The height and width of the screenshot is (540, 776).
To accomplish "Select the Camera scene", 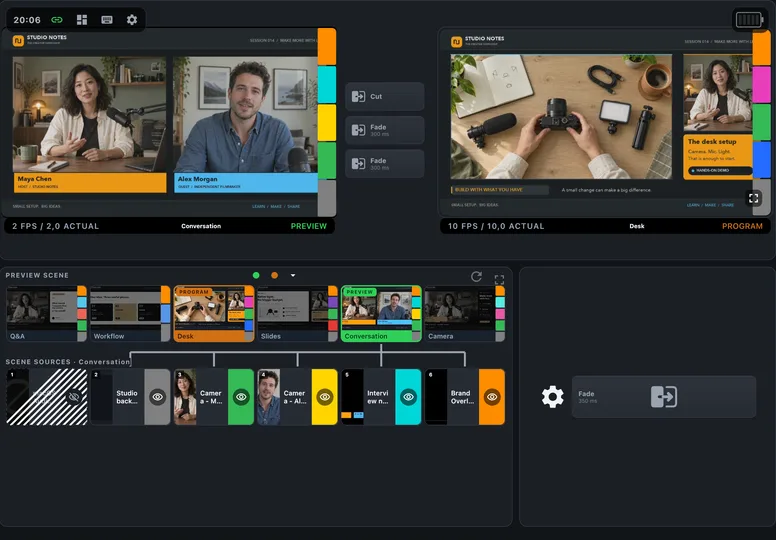I will tap(465, 314).
